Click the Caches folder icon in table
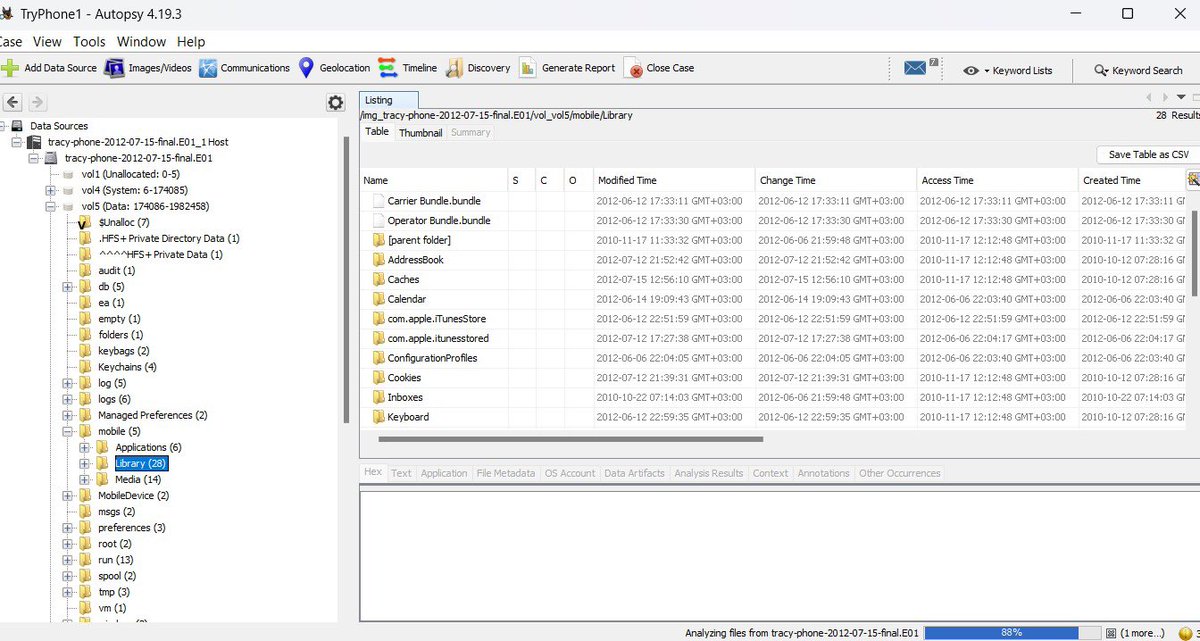Image resolution: width=1200 pixels, height=641 pixels. [378, 279]
